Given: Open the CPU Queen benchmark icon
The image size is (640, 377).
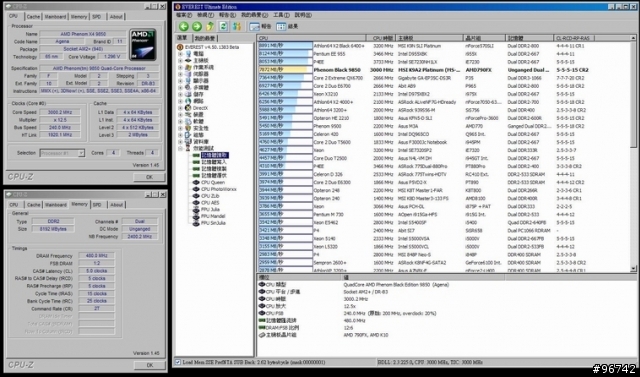Looking at the screenshot, I should [x=196, y=182].
